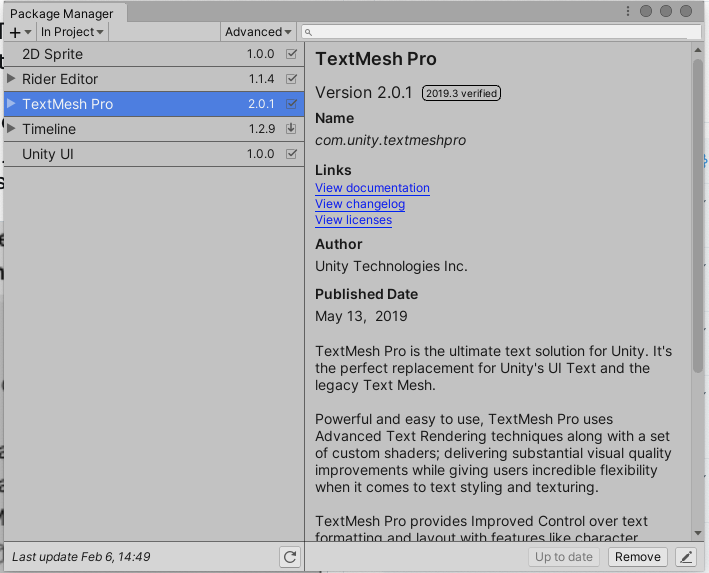Select the Timeline package

pos(154,129)
